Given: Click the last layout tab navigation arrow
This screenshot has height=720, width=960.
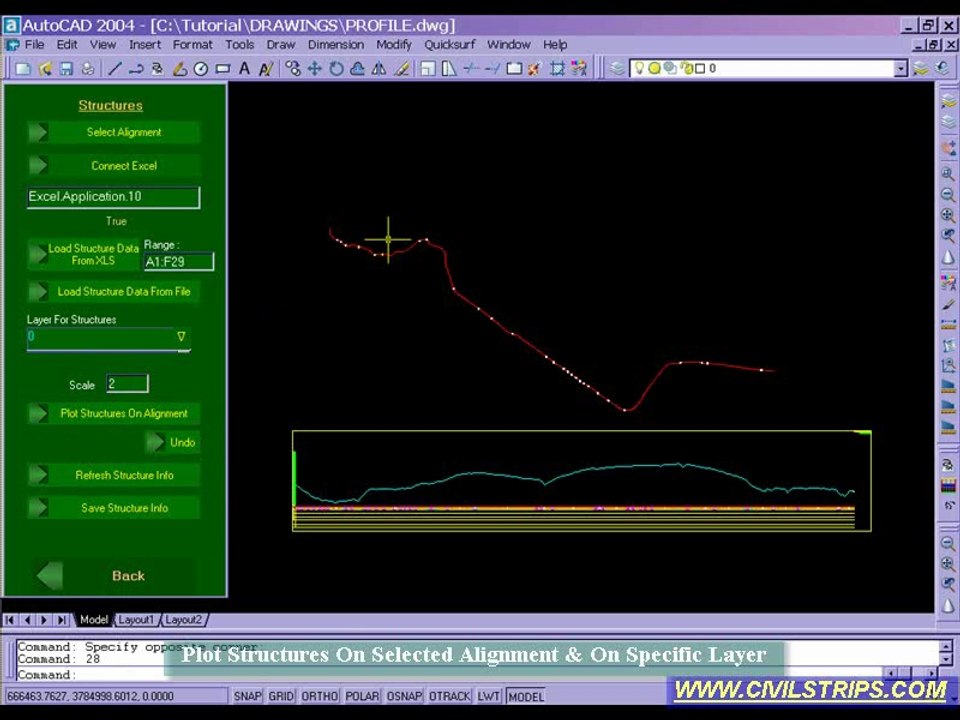Looking at the screenshot, I should coord(62,620).
